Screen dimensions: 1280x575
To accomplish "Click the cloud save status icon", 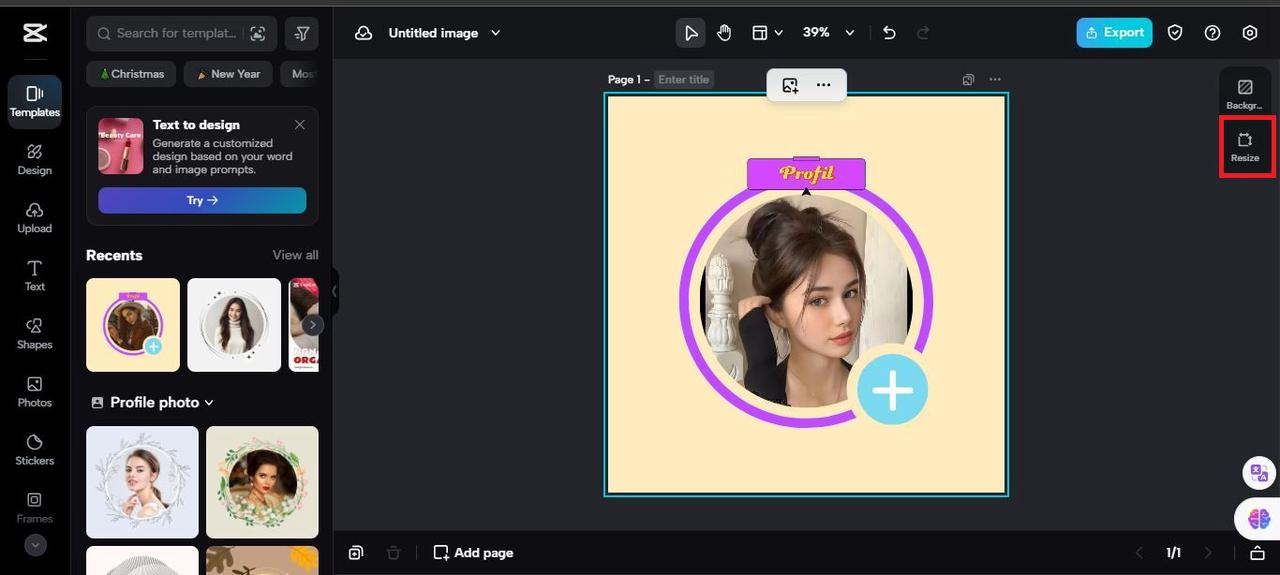I will pos(364,33).
